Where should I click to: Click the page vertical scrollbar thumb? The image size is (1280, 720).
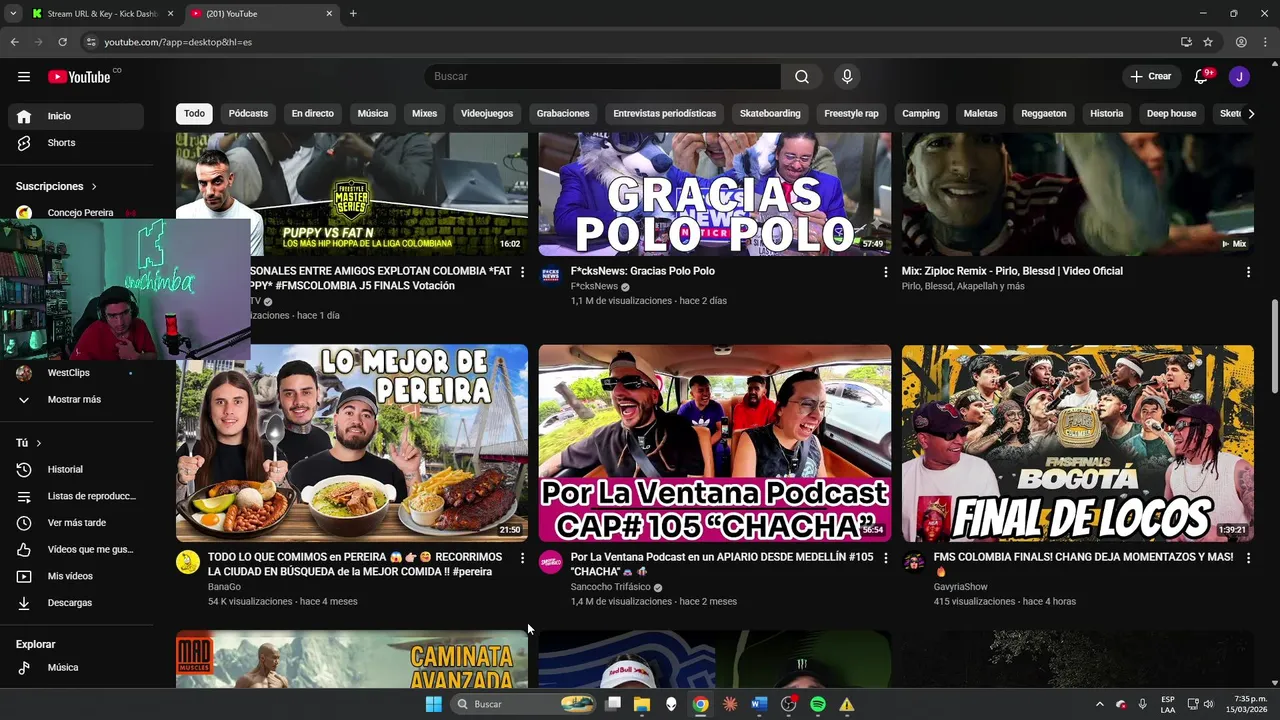(x=1274, y=346)
